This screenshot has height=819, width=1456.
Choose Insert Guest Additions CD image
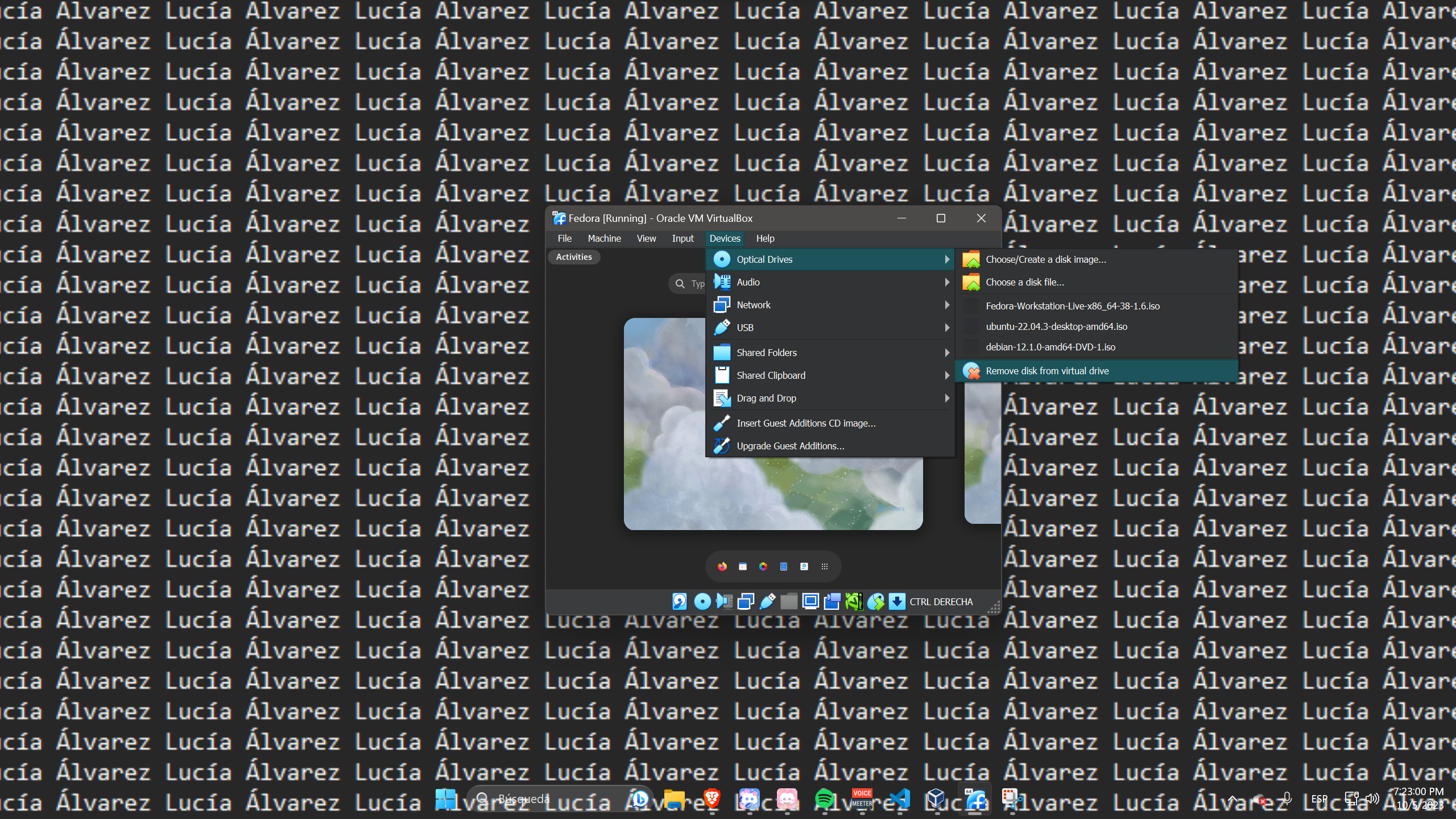(x=805, y=423)
